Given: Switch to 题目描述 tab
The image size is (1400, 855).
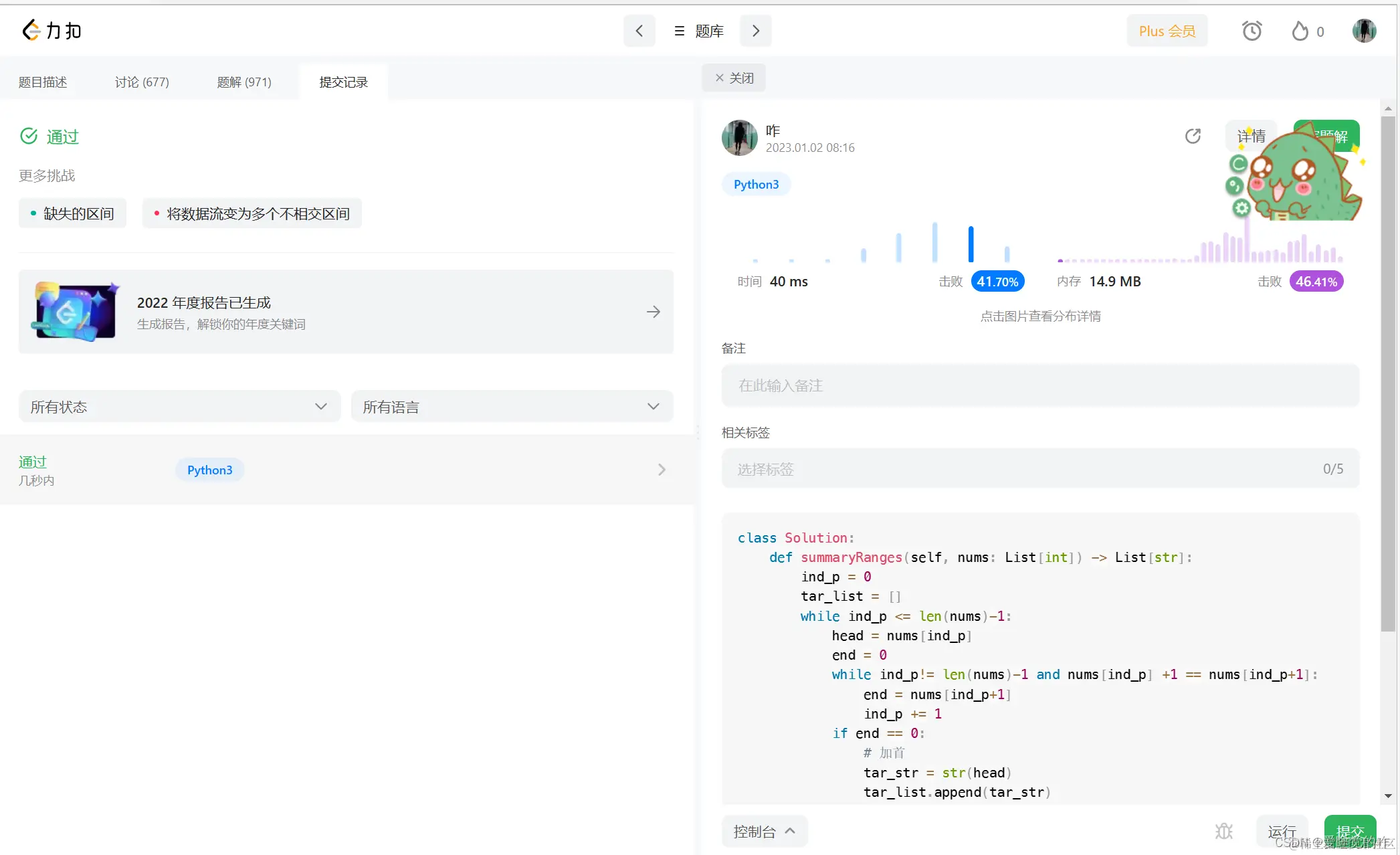Looking at the screenshot, I should point(43,82).
